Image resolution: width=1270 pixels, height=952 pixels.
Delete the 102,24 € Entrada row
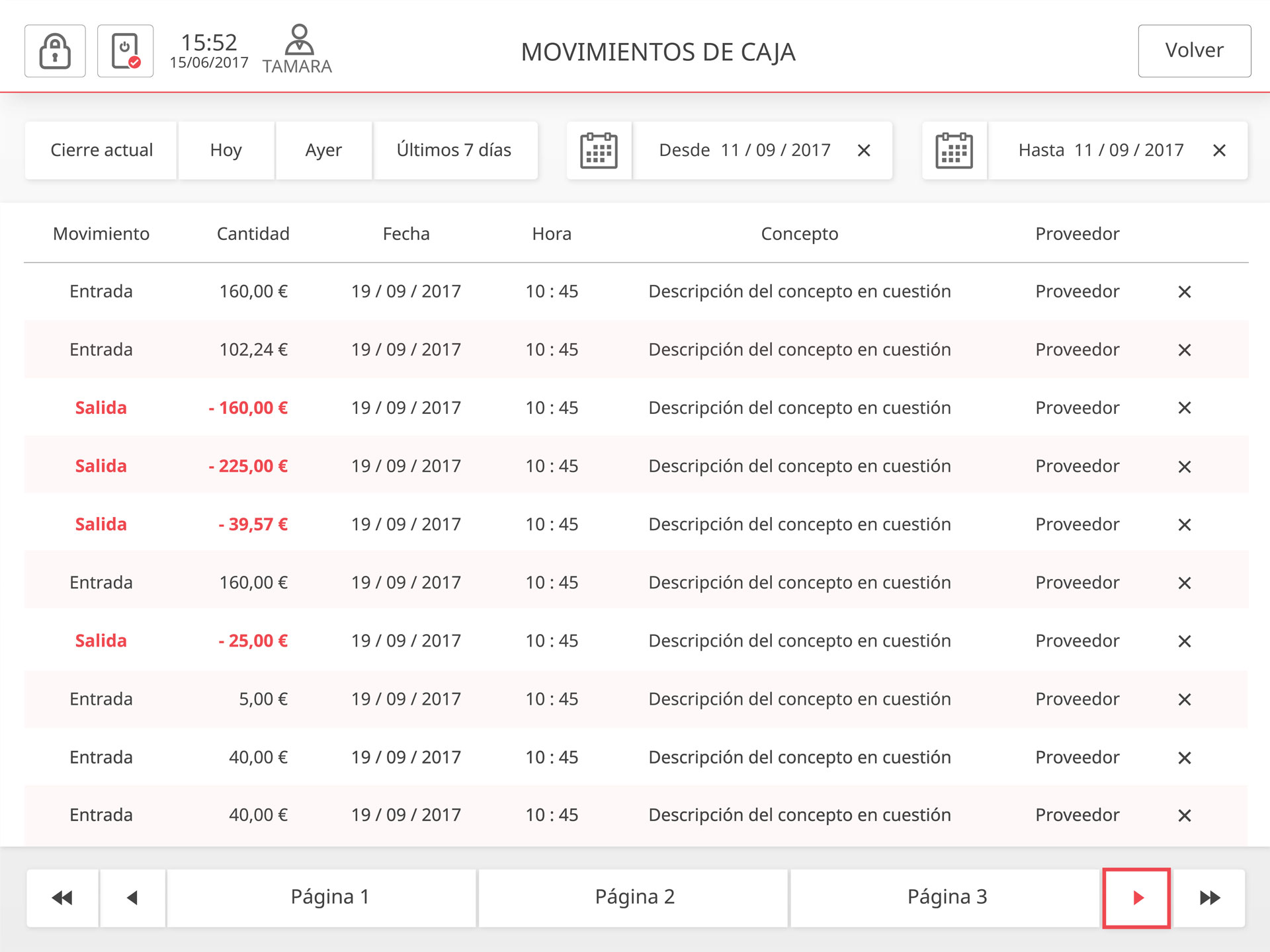(1184, 350)
